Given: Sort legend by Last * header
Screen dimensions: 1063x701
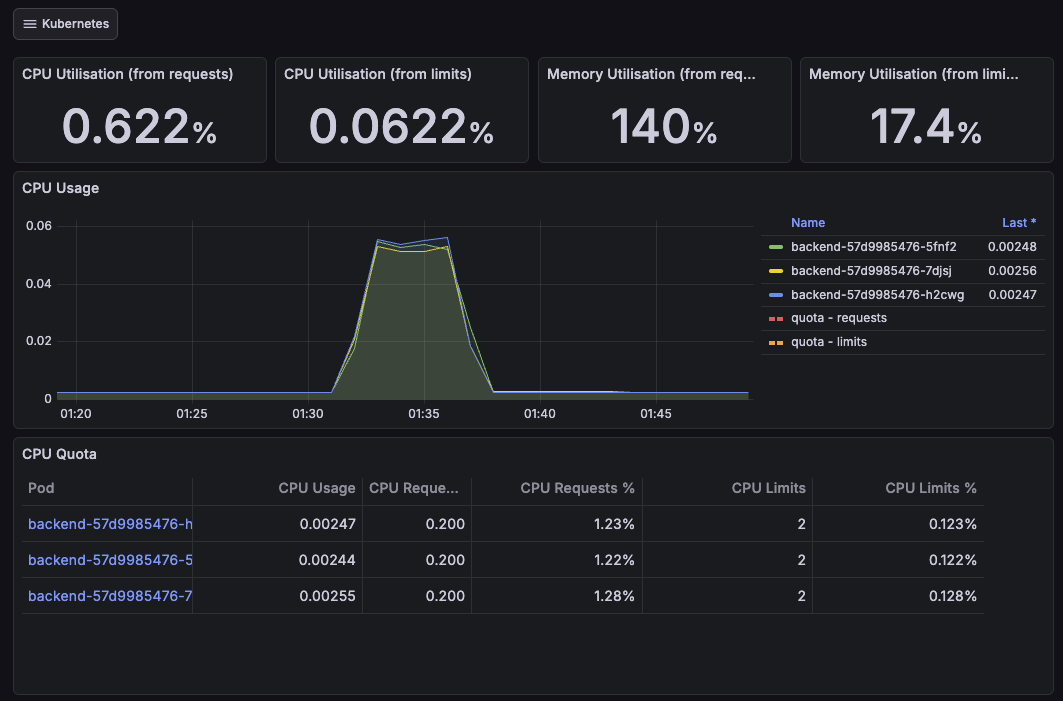Looking at the screenshot, I should (x=1019, y=223).
